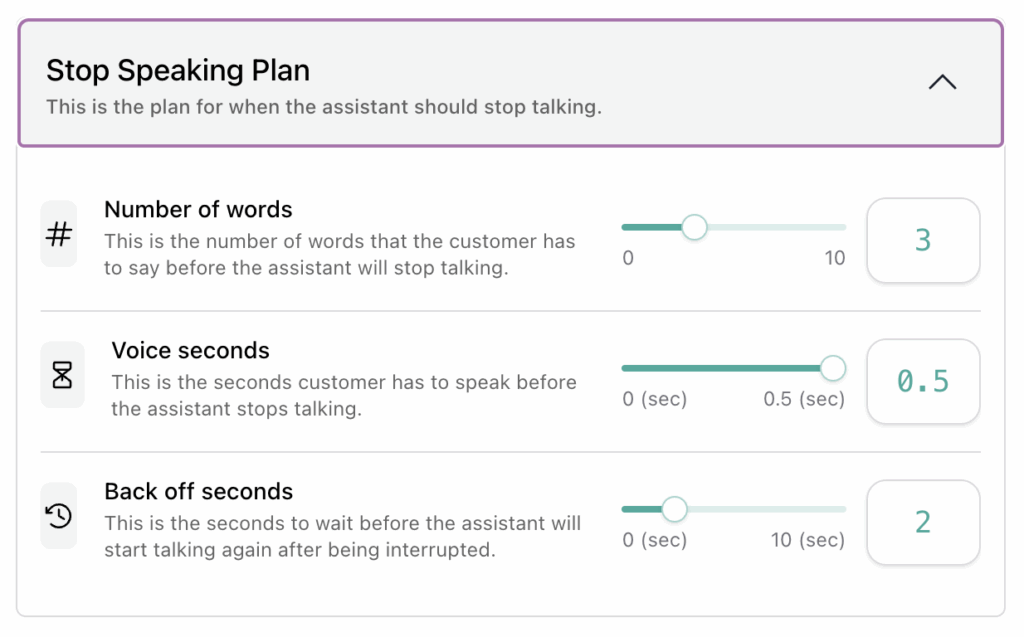Click the Voice seconds slider knob
1024x637 pixels.
coord(834,368)
